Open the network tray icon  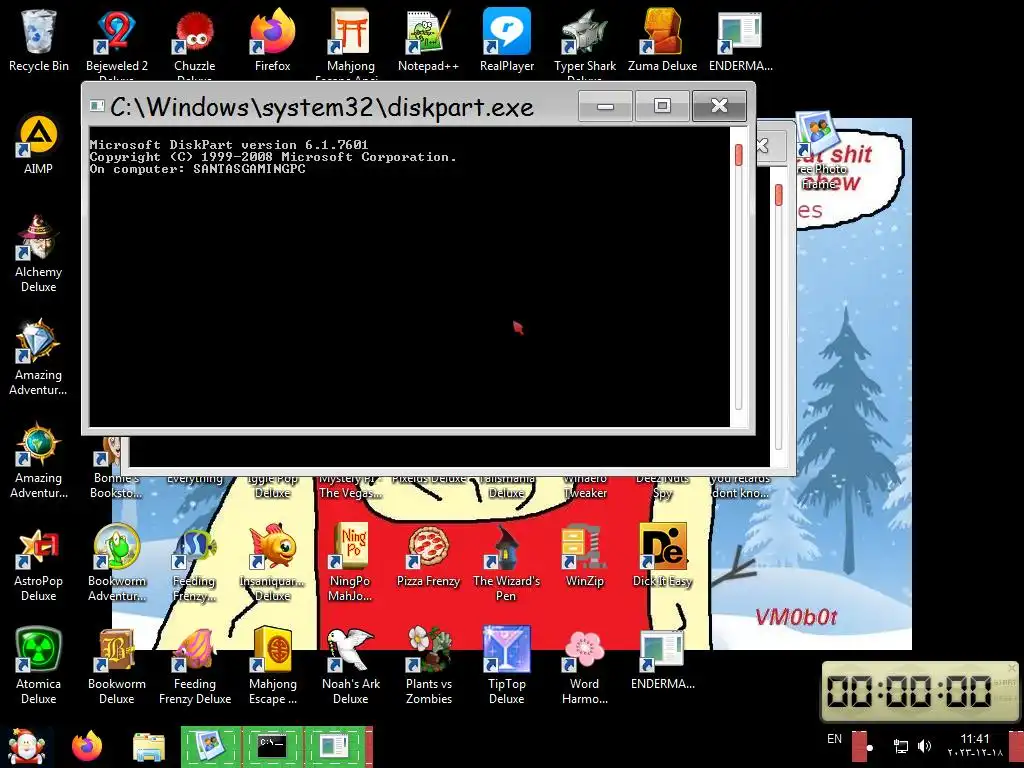tap(901, 746)
